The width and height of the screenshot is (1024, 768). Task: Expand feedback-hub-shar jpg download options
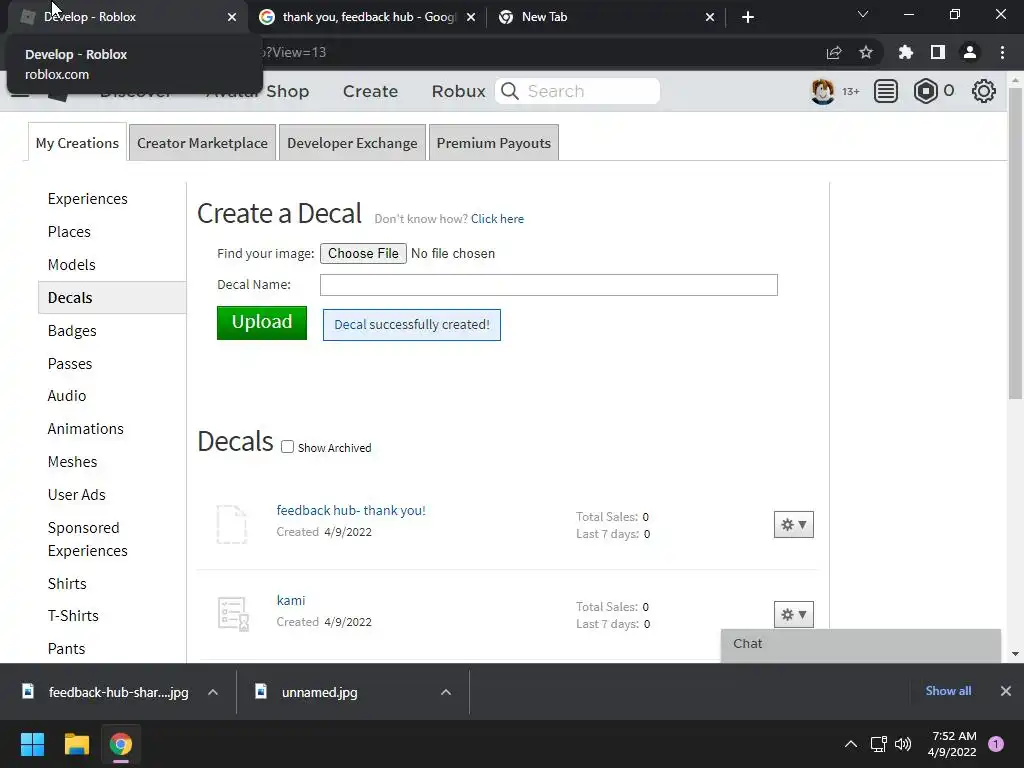[x=213, y=692]
